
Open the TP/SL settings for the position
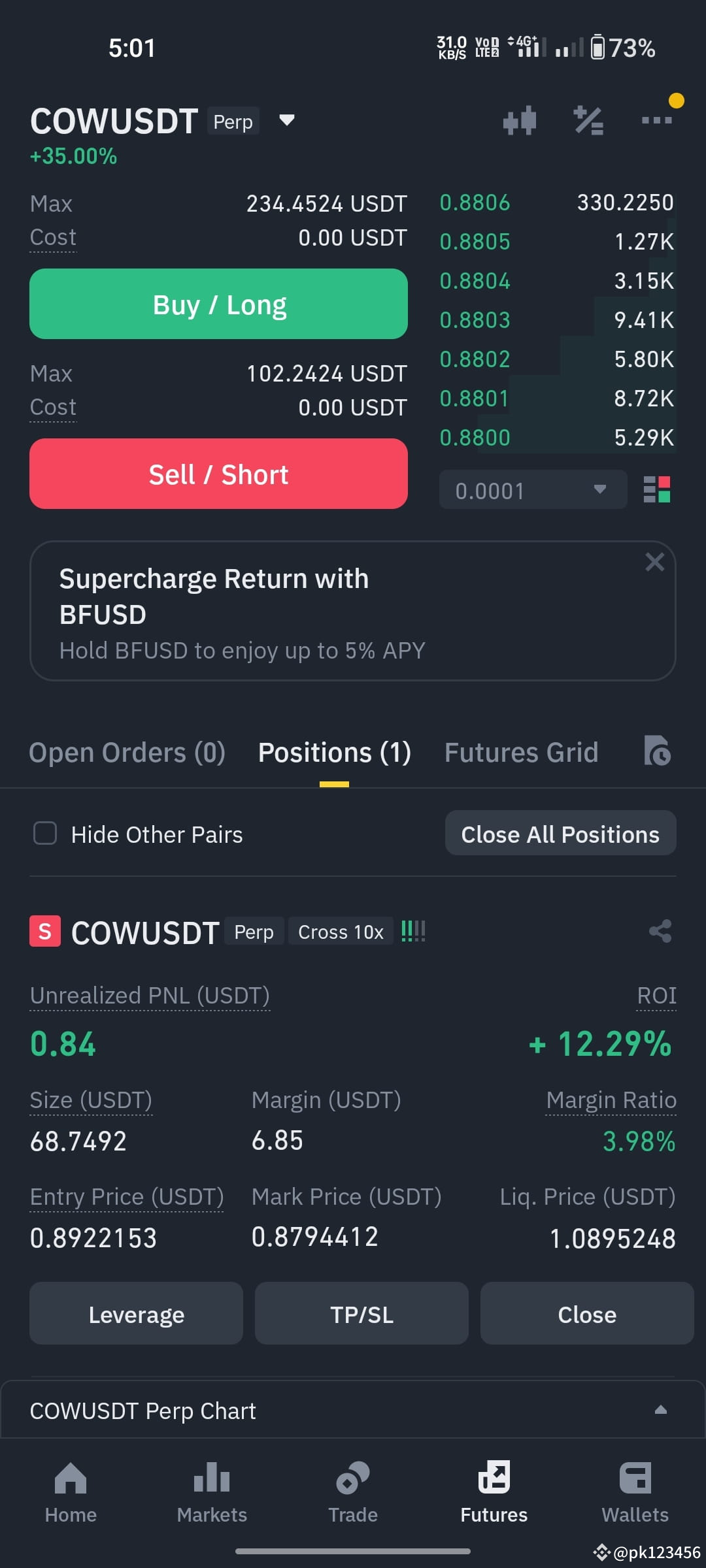coord(361,1313)
